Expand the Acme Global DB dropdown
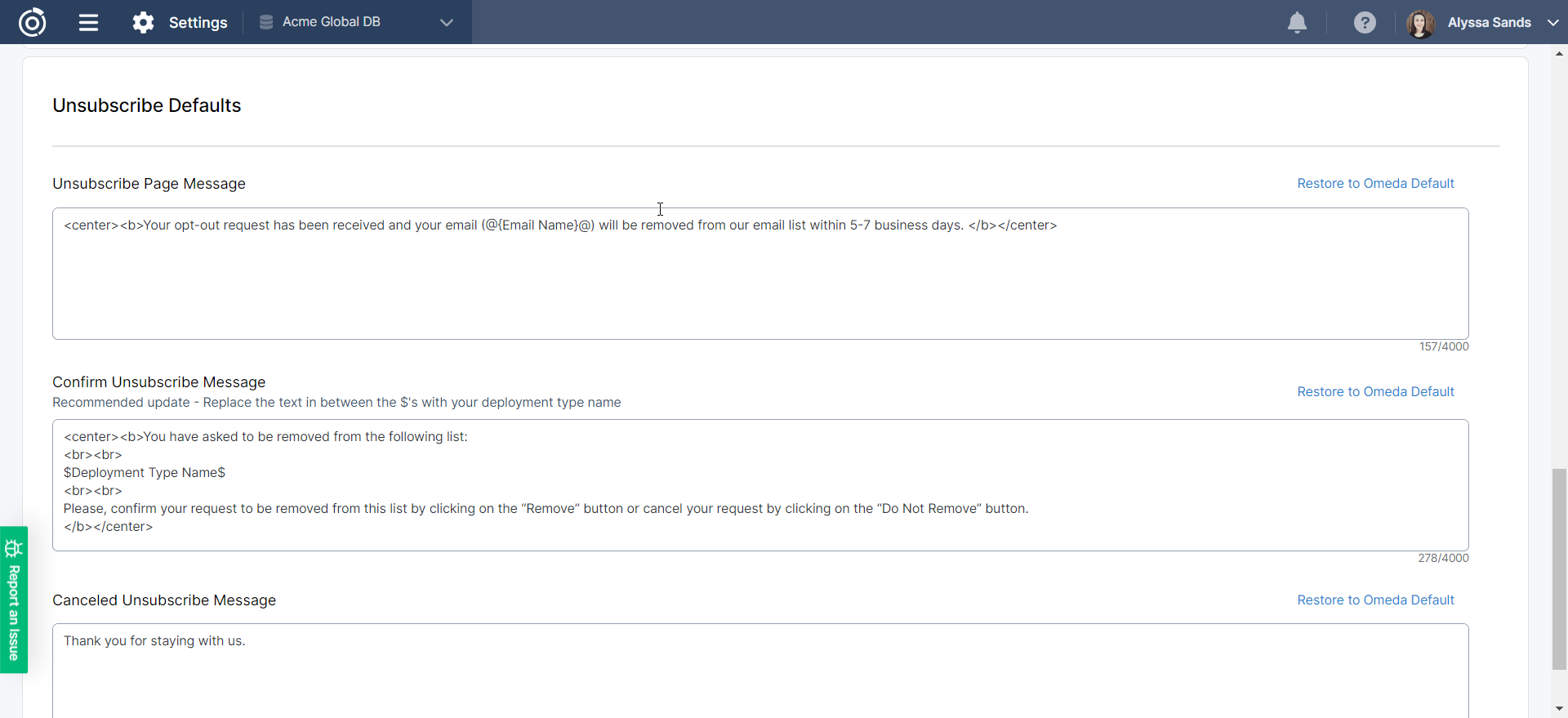The height and width of the screenshot is (718, 1568). point(446,22)
